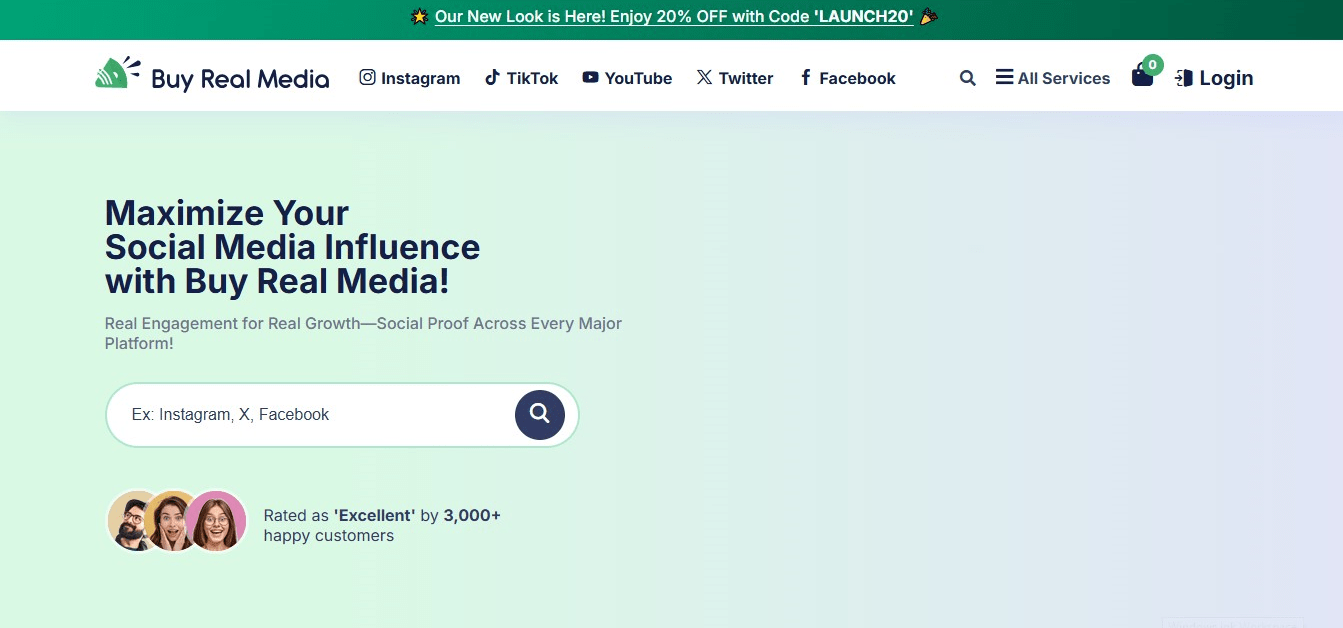Click the 'happy customers' text

329,536
